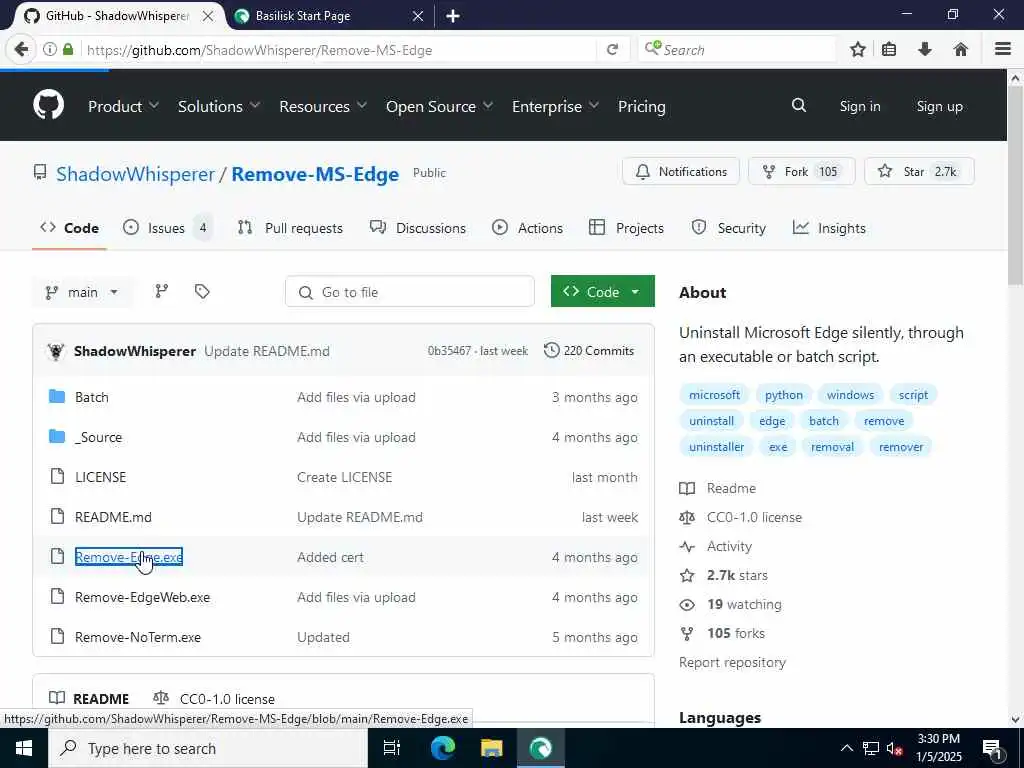Click the Notifications button

(x=680, y=171)
